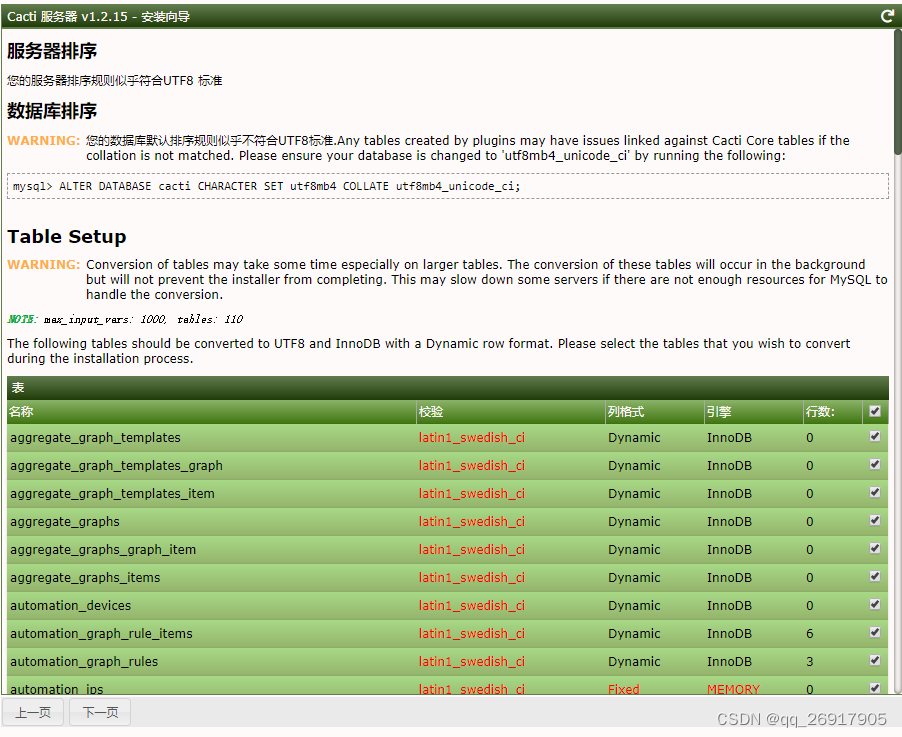The image size is (902, 737).
Task: Toggle automation_devices row checkbox
Action: [875, 605]
